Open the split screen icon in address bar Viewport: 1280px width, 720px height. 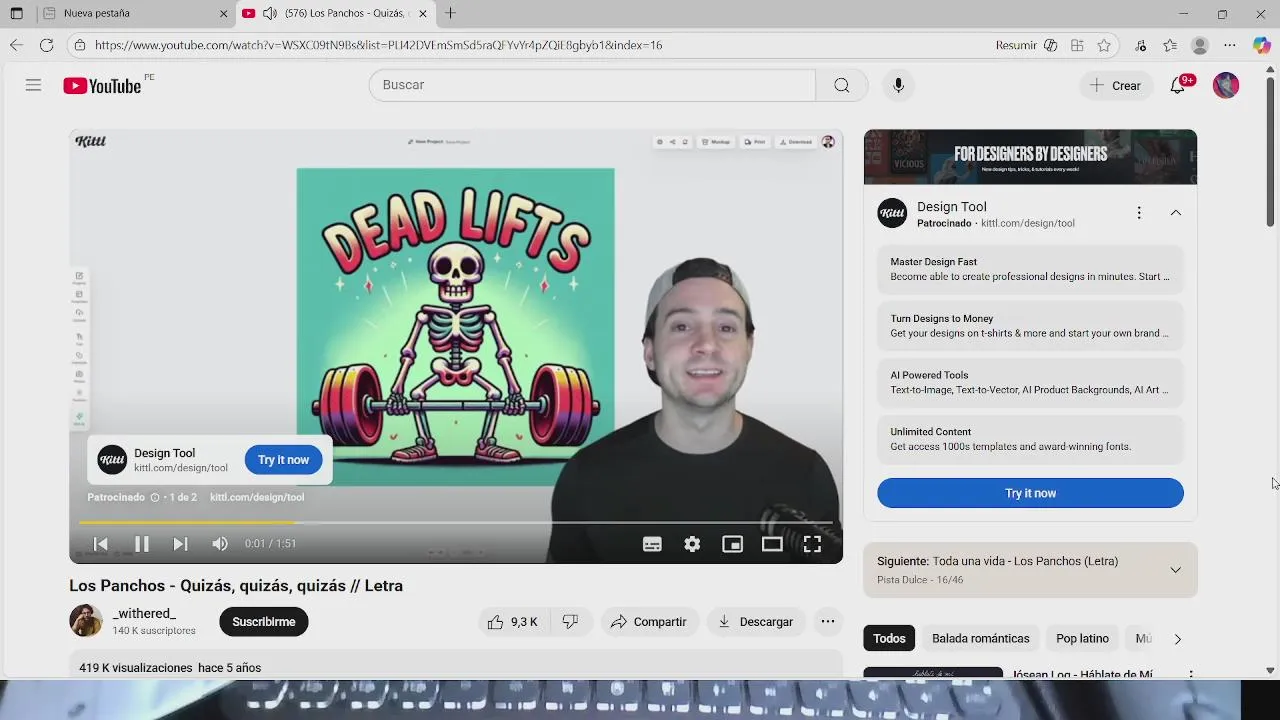click(1077, 45)
